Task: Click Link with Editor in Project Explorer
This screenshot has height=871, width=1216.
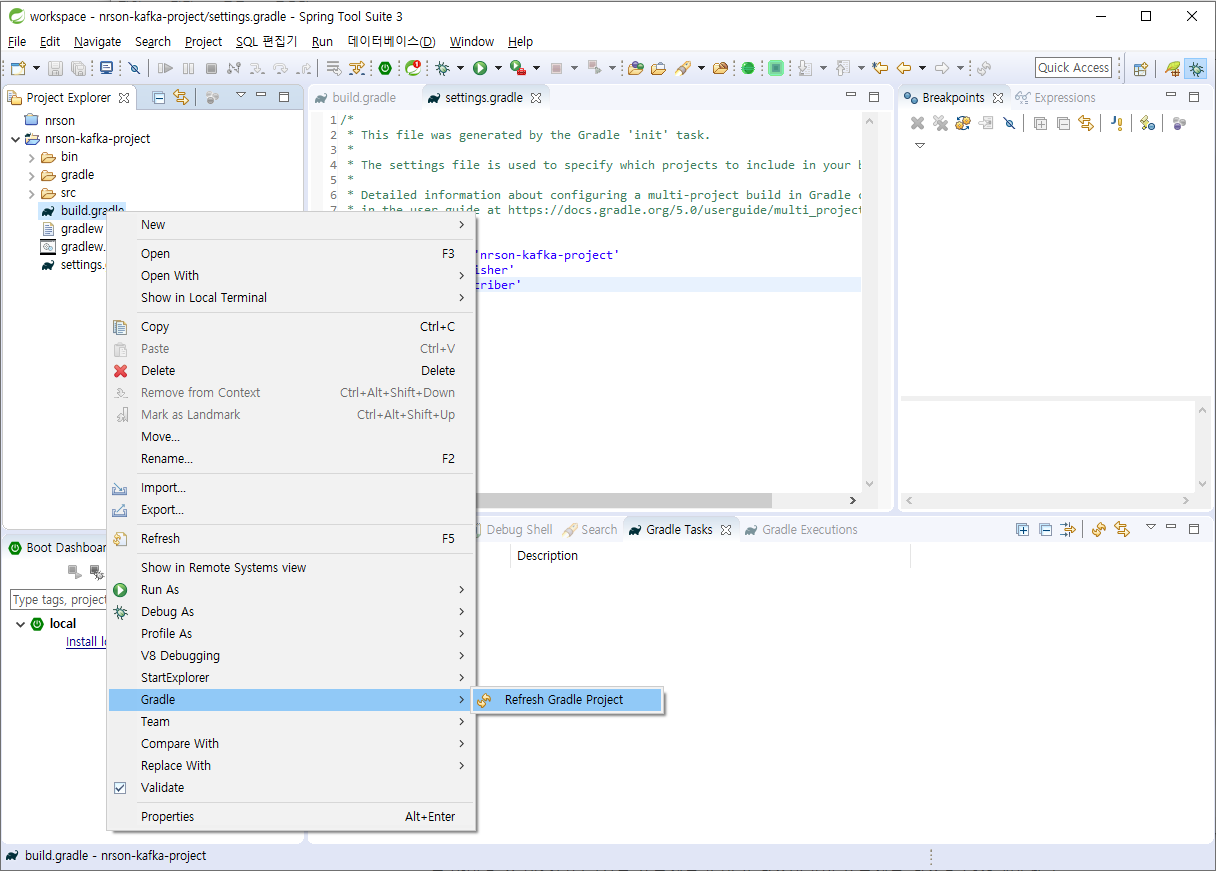Action: (181, 97)
